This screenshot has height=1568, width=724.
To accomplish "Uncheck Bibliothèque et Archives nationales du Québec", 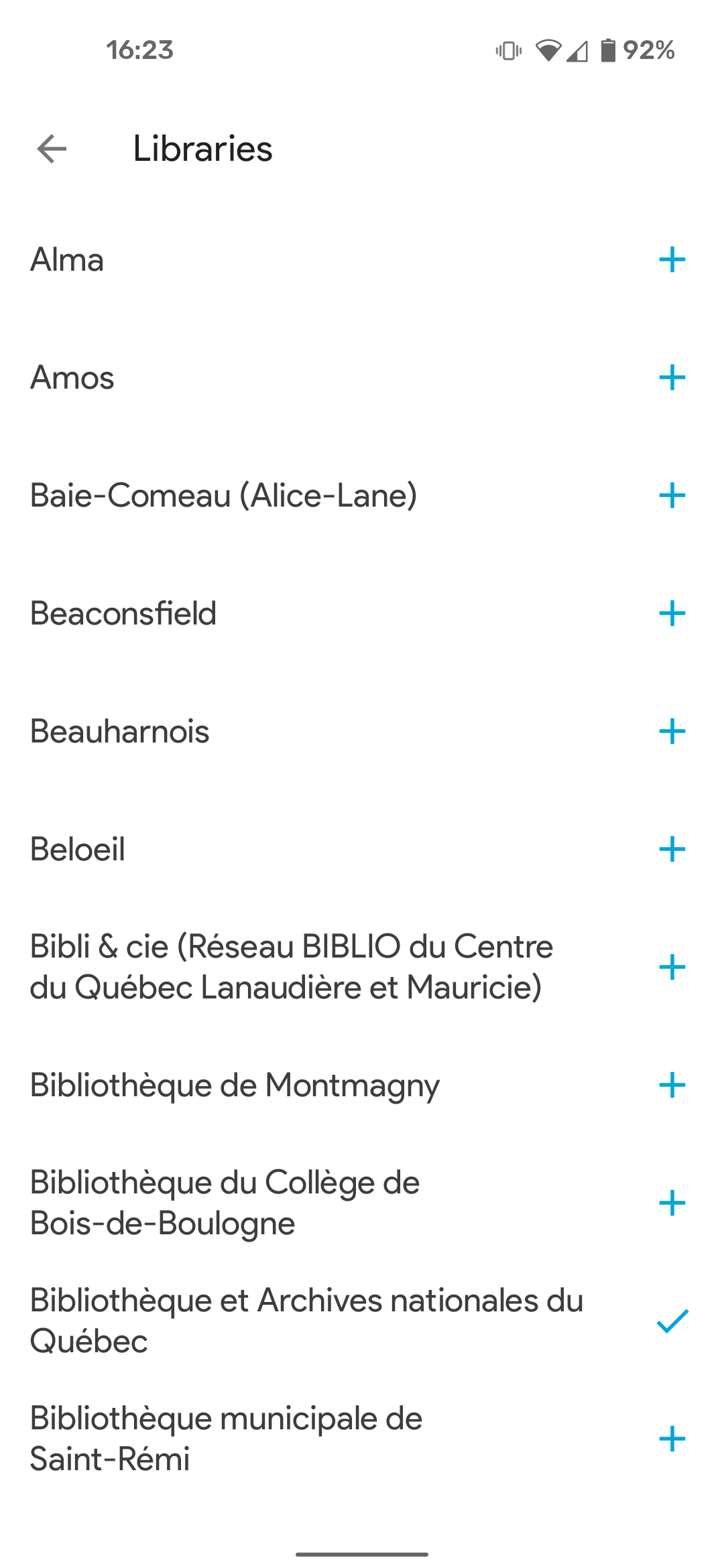I will [x=672, y=1321].
